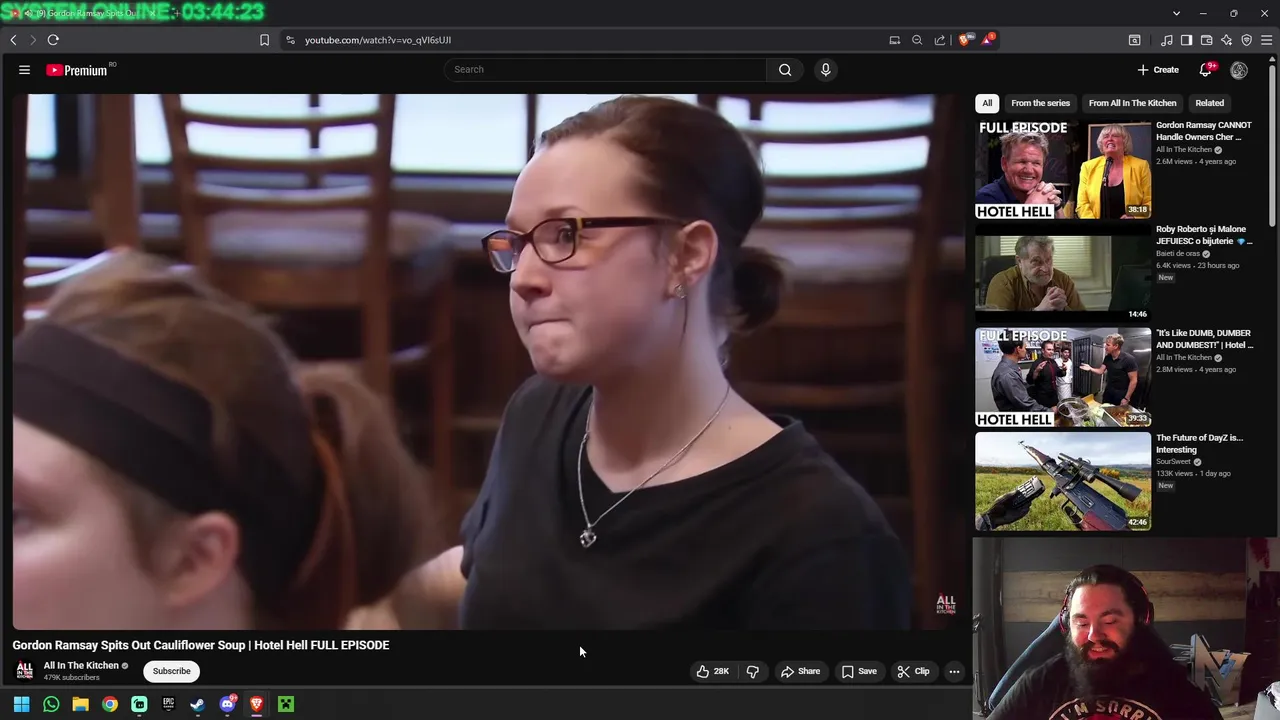The height and width of the screenshot is (720, 1280).
Task: Select the Related chip
Action: [1209, 103]
